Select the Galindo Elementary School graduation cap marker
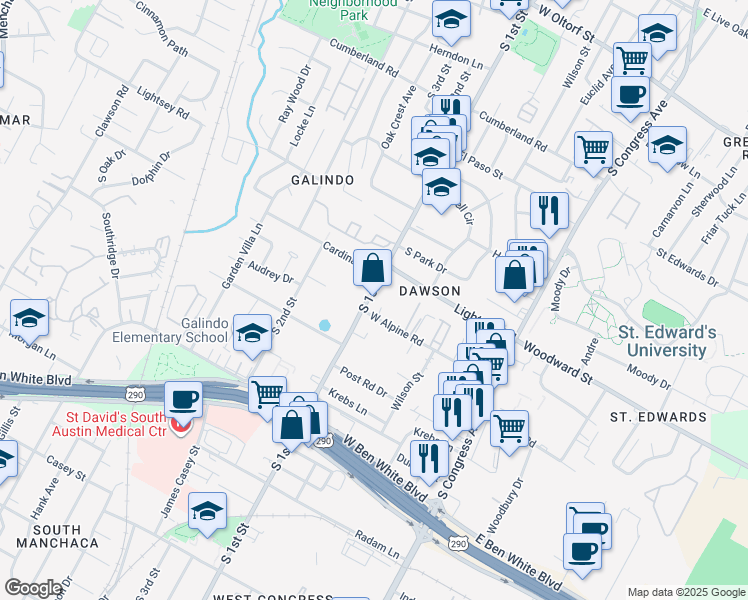 point(252,335)
